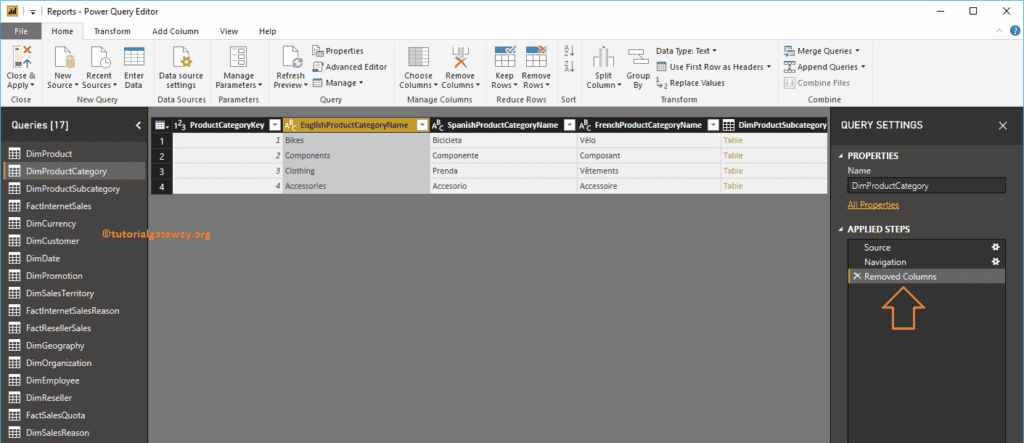Select the Source applied step
This screenshot has height=443, width=1024.
[925, 248]
